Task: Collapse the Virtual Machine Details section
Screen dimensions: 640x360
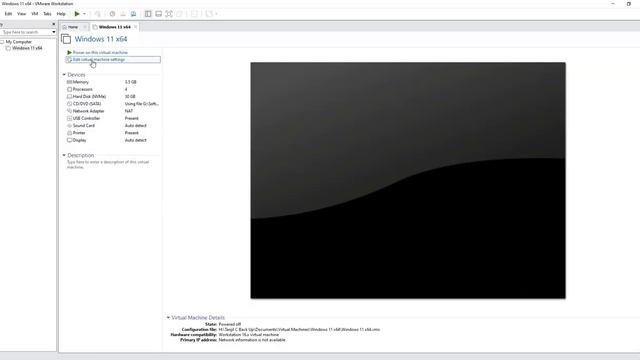Action: (168, 318)
